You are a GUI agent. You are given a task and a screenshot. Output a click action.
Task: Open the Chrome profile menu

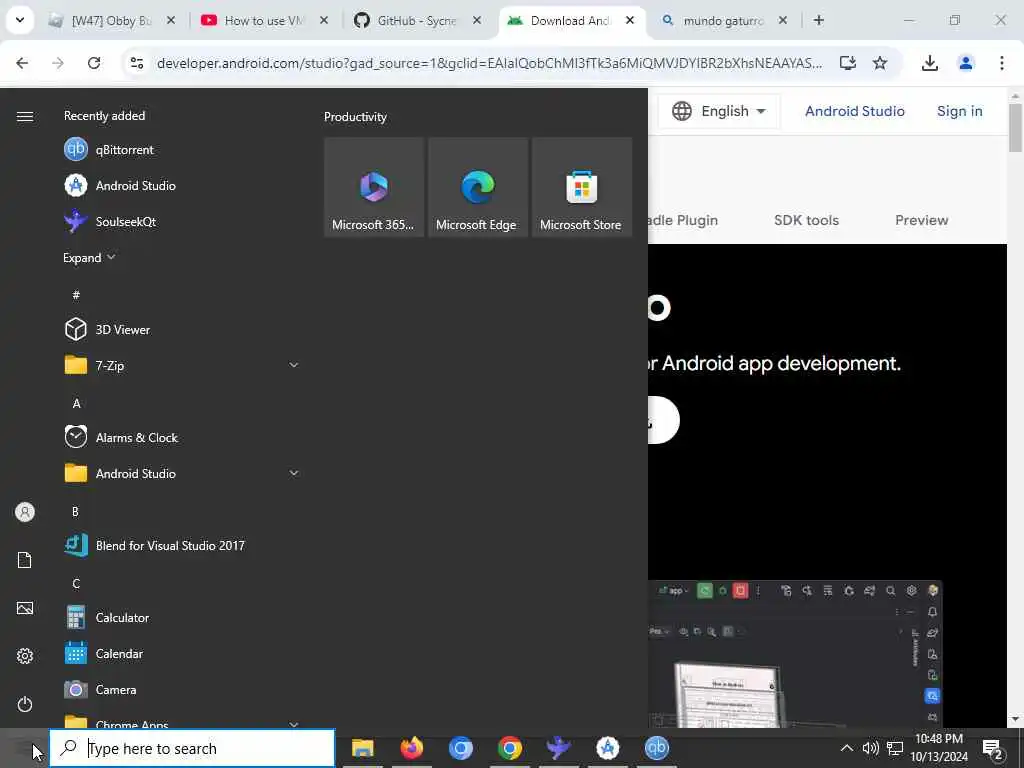pyautogui.click(x=966, y=63)
